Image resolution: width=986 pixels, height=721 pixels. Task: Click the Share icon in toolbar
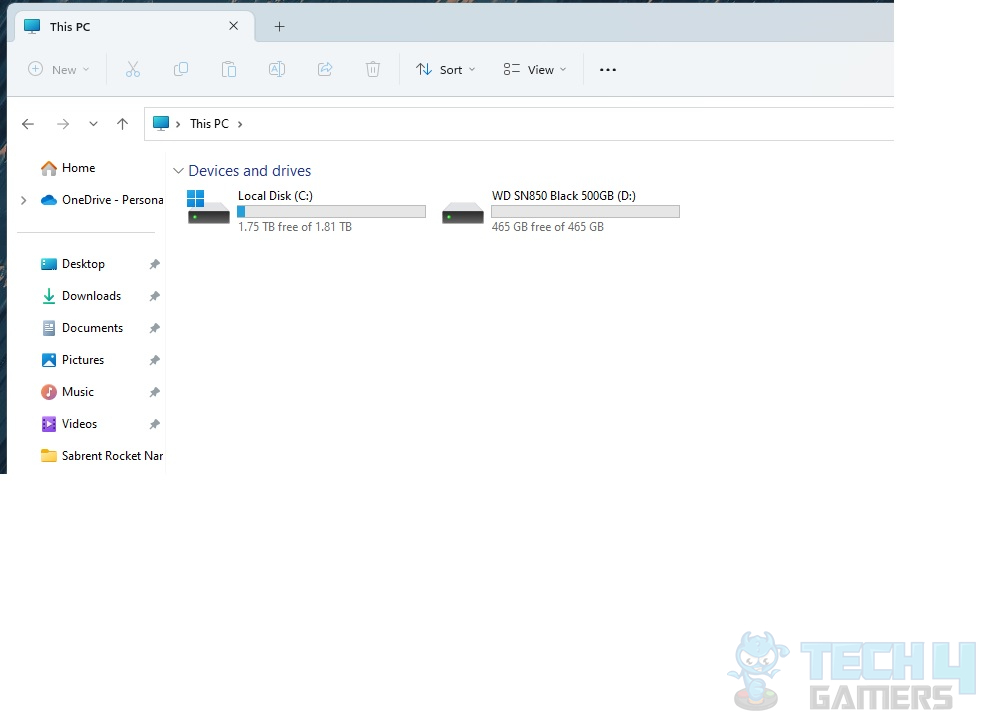pos(325,69)
